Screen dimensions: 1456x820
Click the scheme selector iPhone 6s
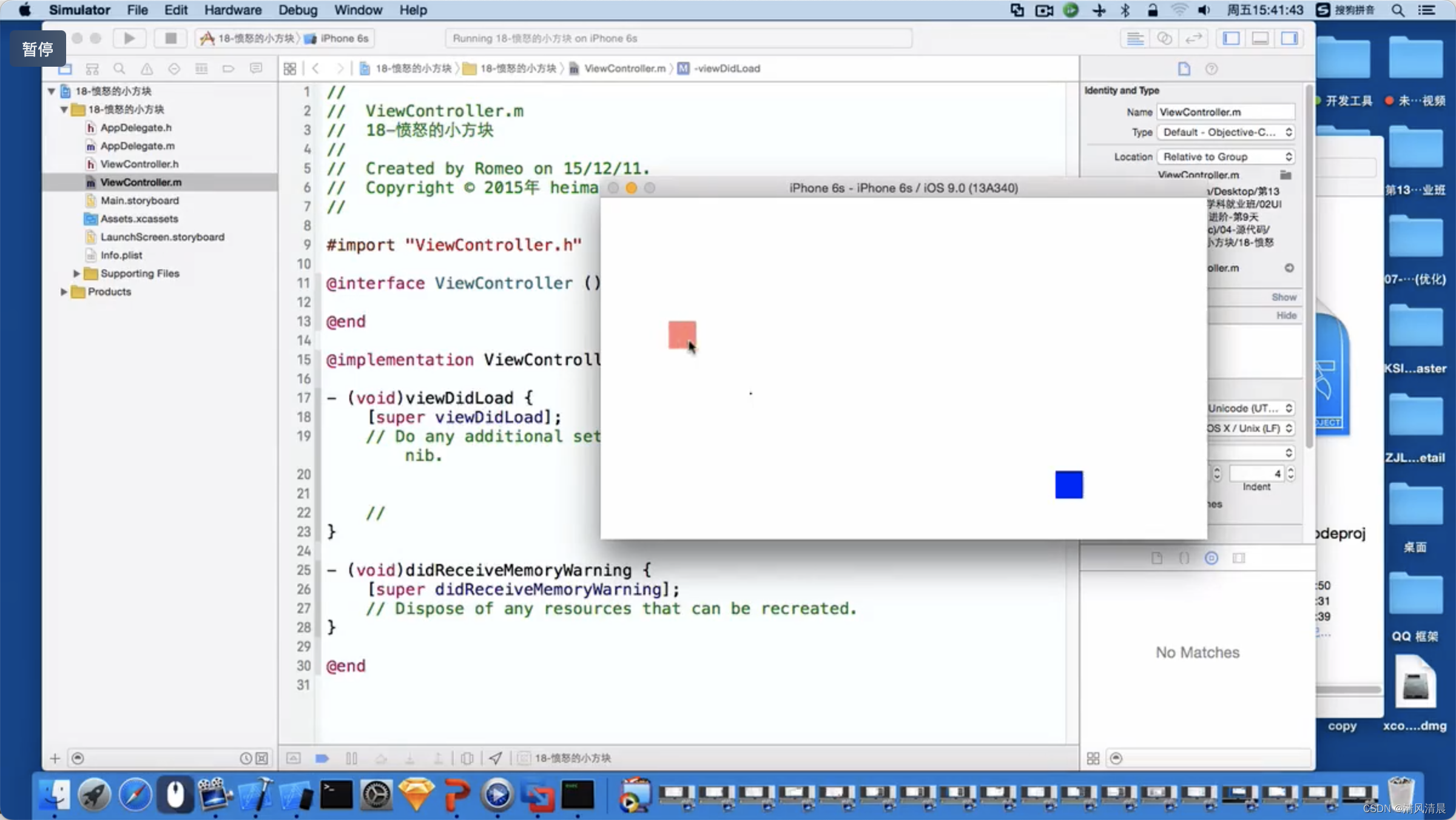(x=344, y=38)
